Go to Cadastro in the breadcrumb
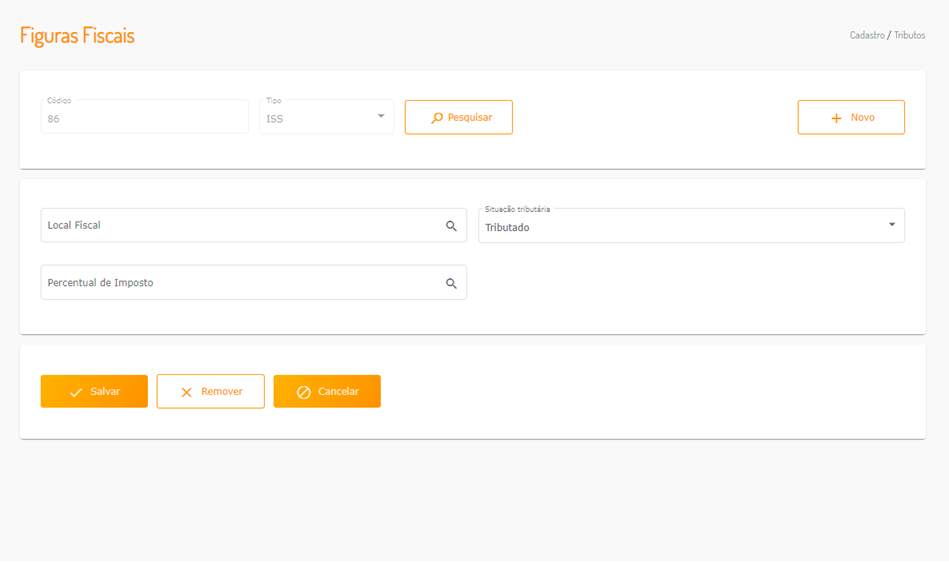949x562 pixels. (867, 35)
